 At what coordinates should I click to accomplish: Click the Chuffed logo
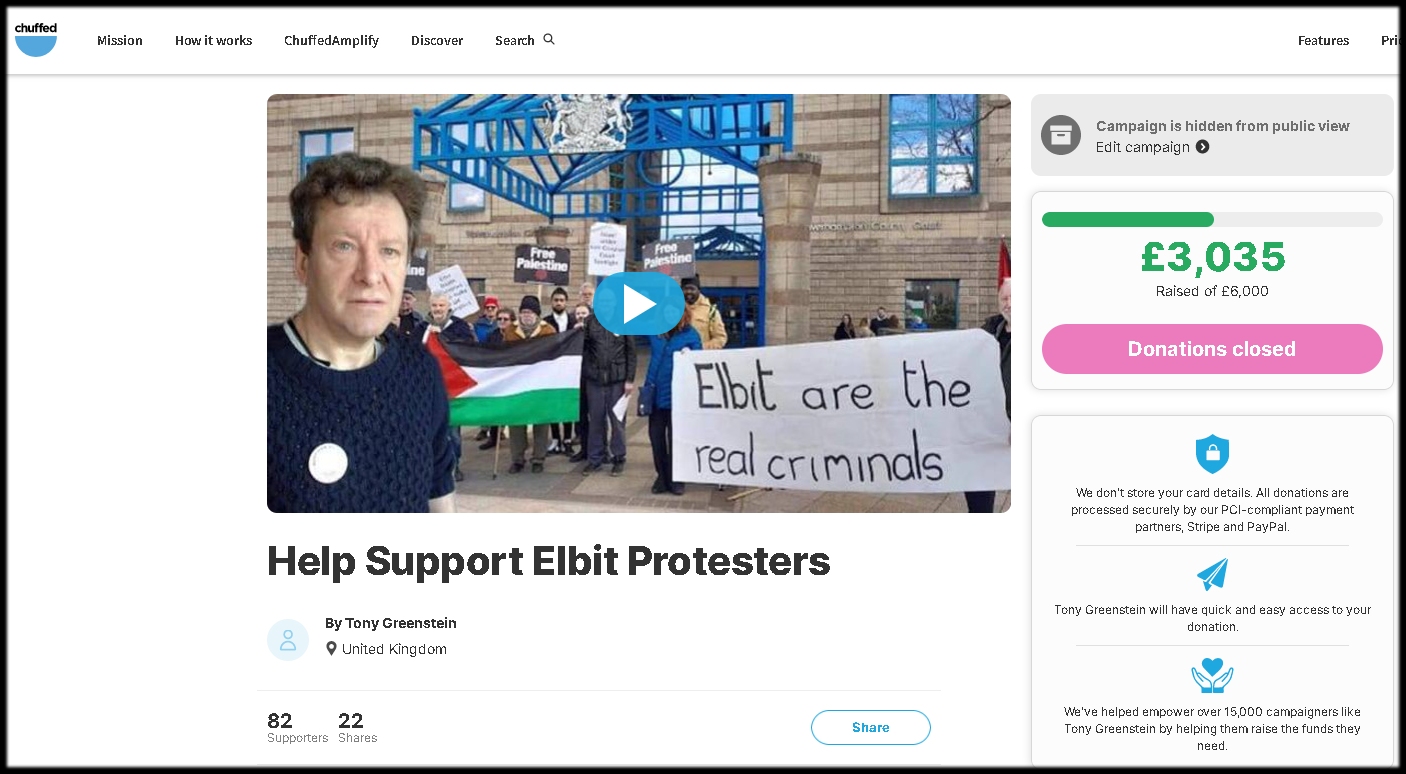coord(36,39)
